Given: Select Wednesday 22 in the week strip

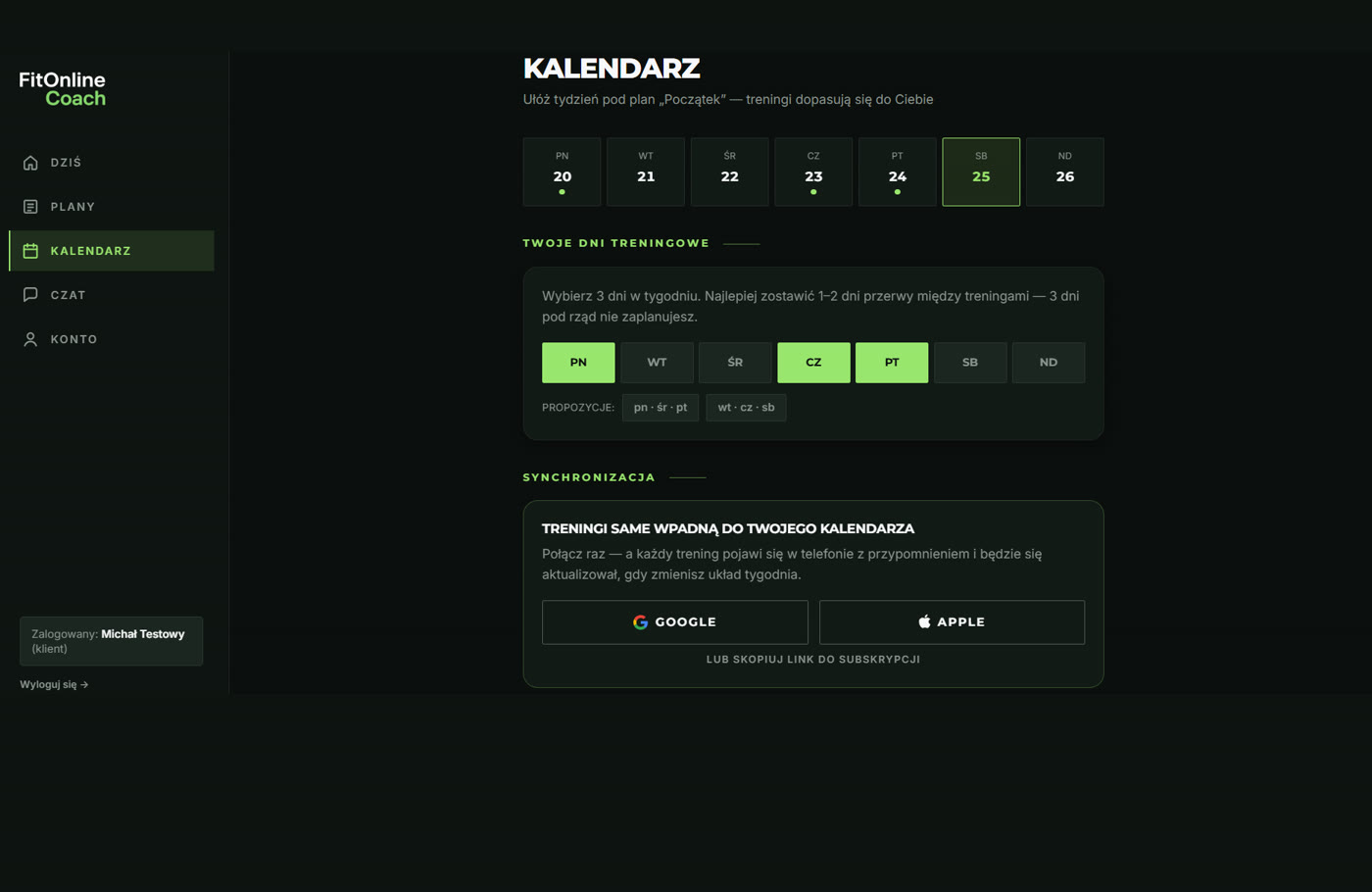Looking at the screenshot, I should 730,173.
